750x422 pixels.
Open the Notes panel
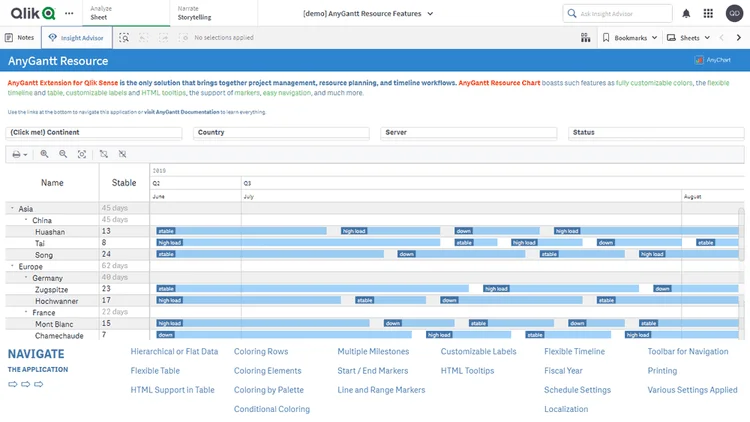pos(20,37)
